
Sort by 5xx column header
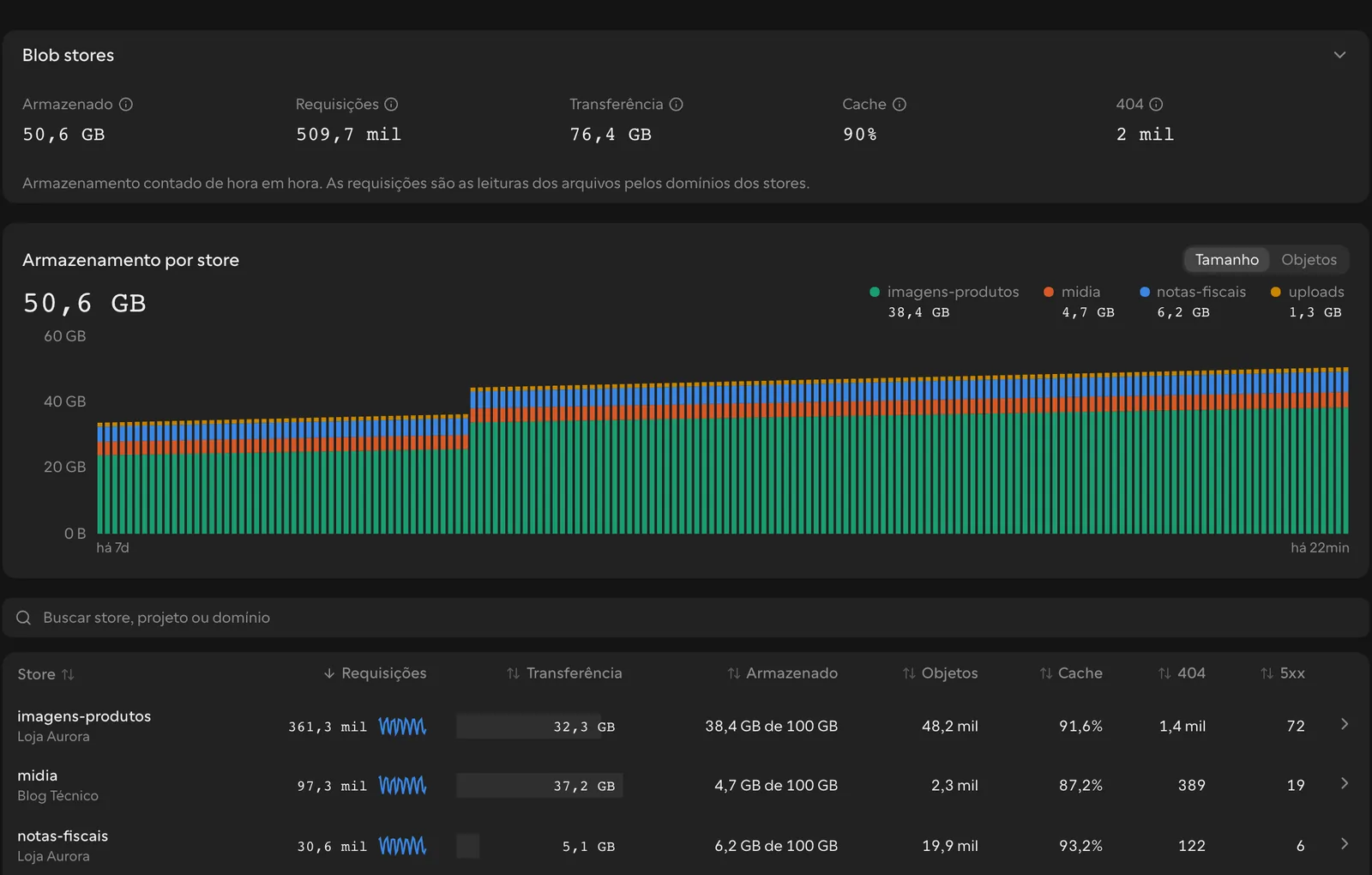pyautogui.click(x=1283, y=673)
